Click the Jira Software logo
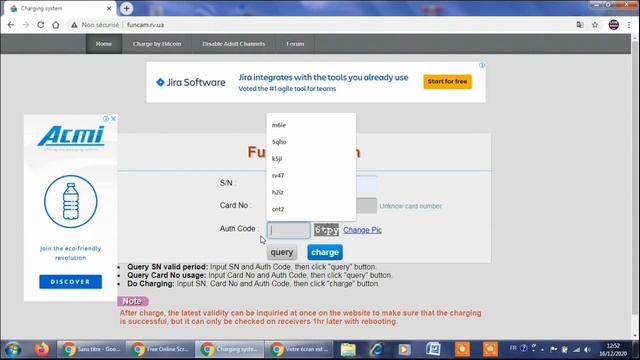The width and height of the screenshot is (640, 360). pyautogui.click(x=191, y=82)
